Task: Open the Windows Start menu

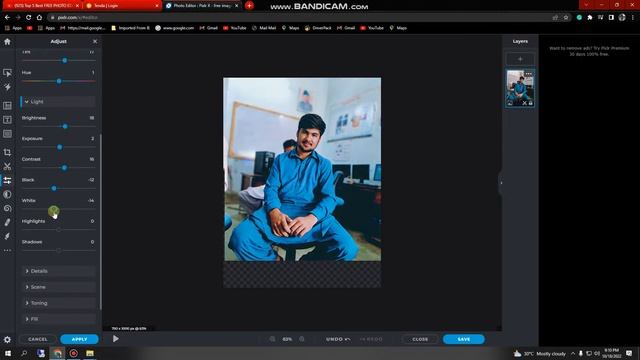Action: pos(7,353)
